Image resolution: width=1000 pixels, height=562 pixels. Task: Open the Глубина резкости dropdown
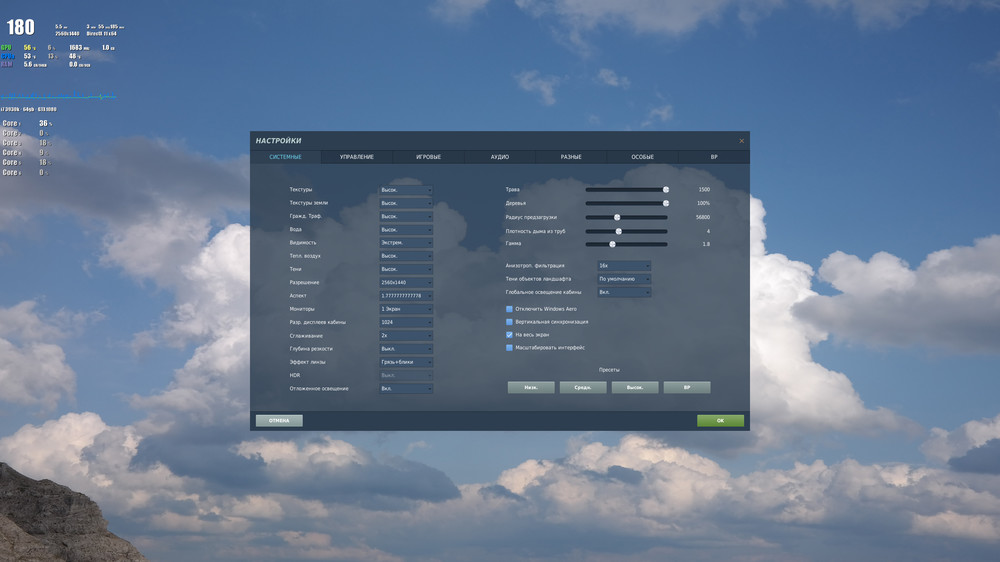click(x=406, y=349)
